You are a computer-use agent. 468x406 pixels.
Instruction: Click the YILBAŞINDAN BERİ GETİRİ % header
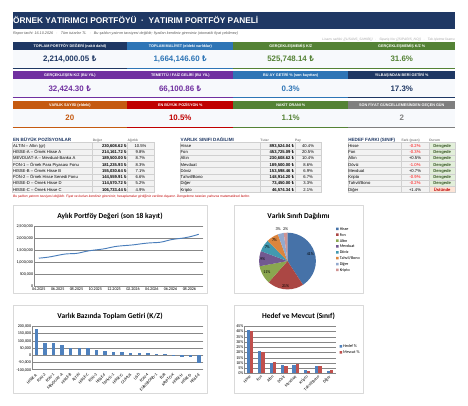coord(401,75)
